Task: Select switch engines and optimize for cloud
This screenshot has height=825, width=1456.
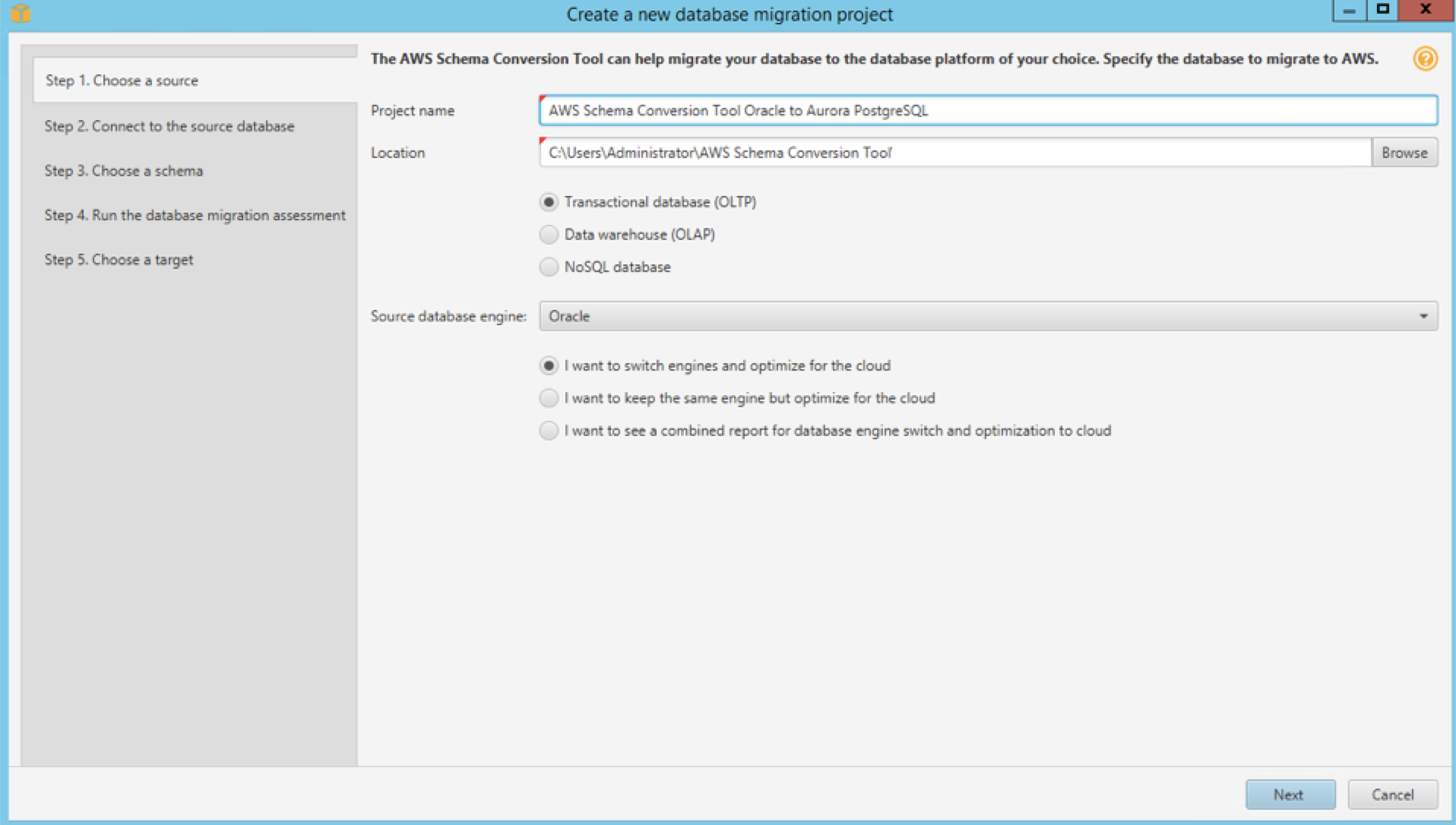Action: [x=549, y=366]
